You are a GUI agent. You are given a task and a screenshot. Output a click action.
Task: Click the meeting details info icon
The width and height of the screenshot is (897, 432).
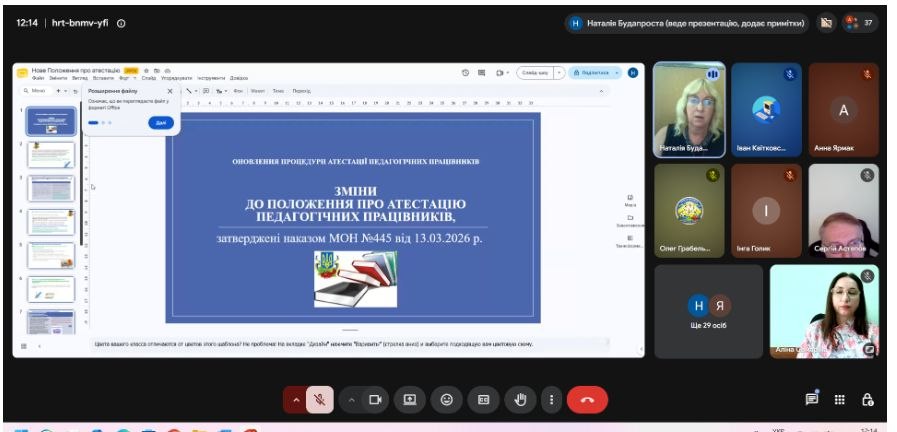(x=121, y=23)
